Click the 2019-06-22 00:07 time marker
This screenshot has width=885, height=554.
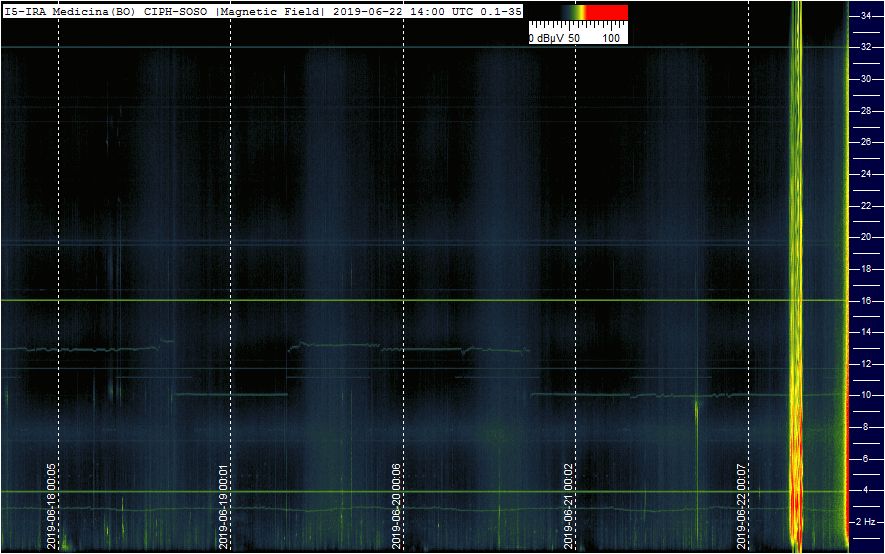pyautogui.click(x=742, y=506)
